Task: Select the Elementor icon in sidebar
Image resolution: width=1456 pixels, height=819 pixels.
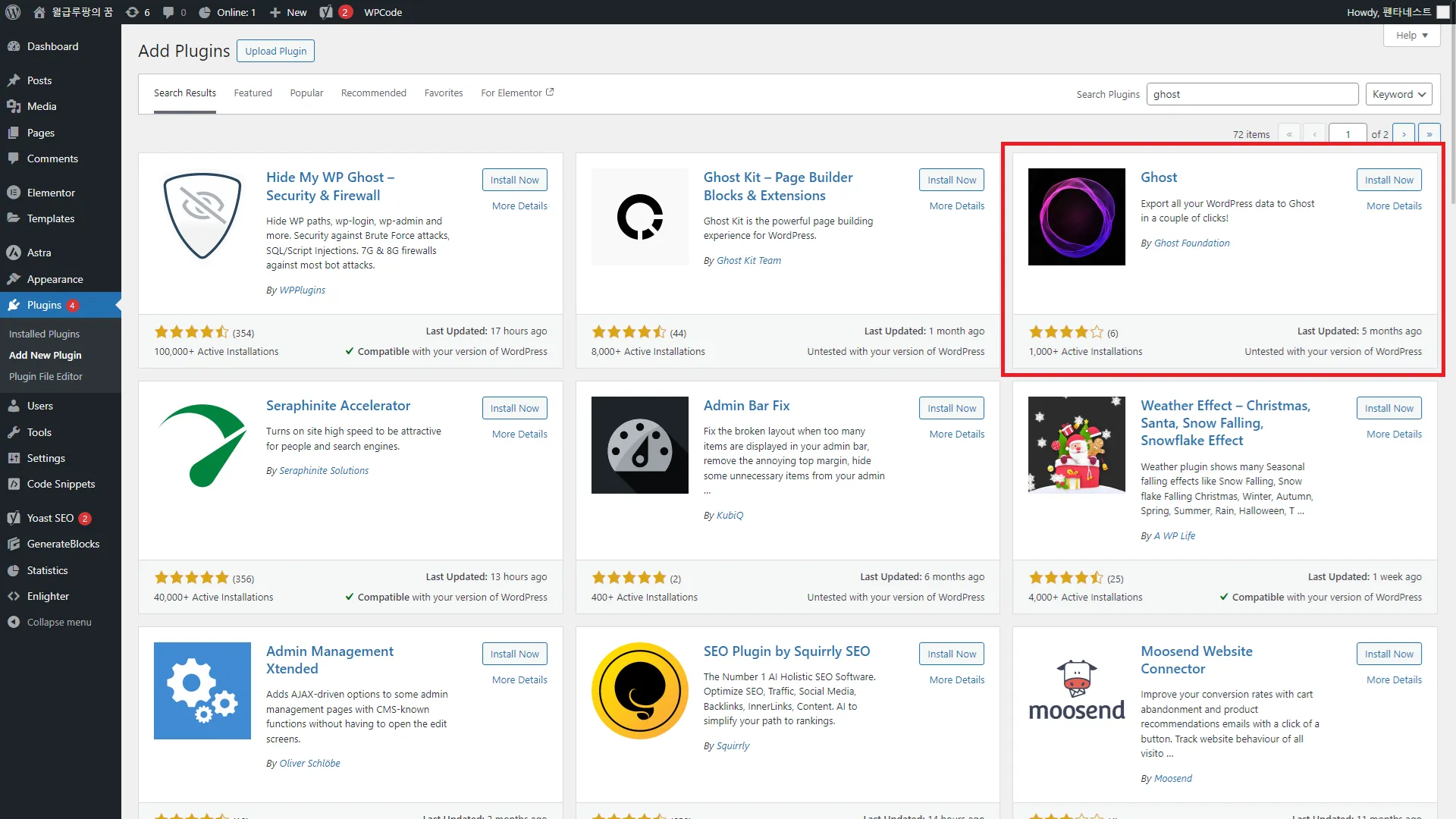Action: point(15,192)
